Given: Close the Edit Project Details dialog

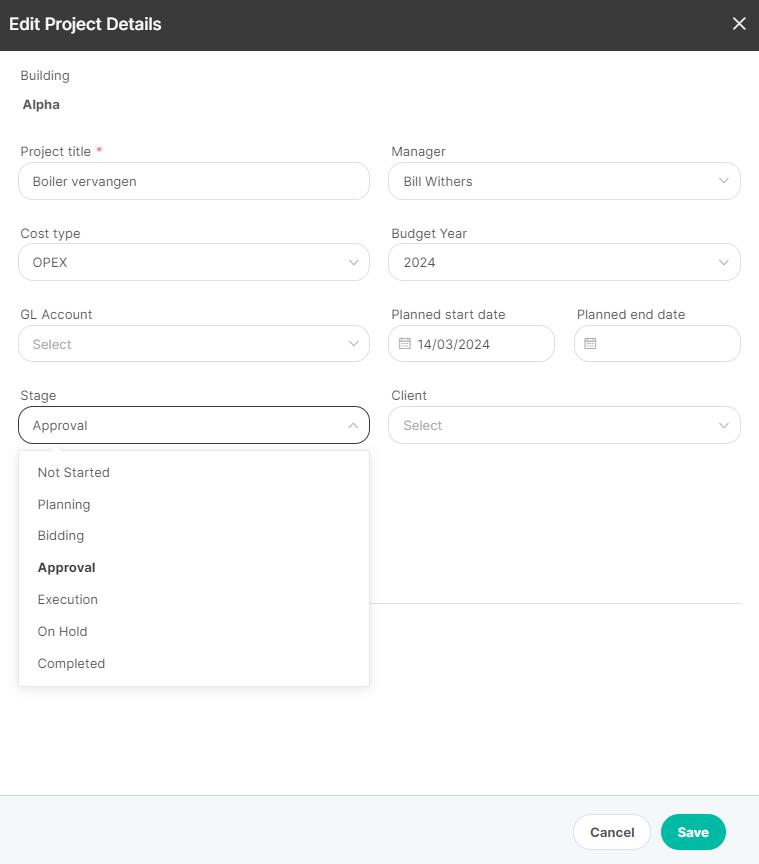Looking at the screenshot, I should (739, 24).
